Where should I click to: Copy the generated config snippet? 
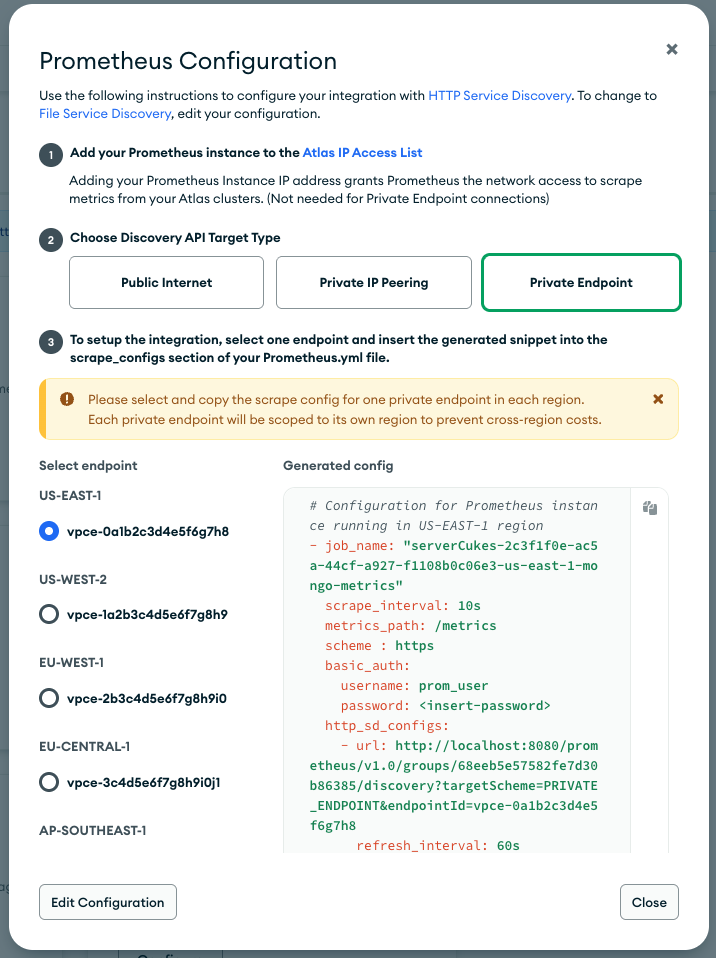(650, 508)
